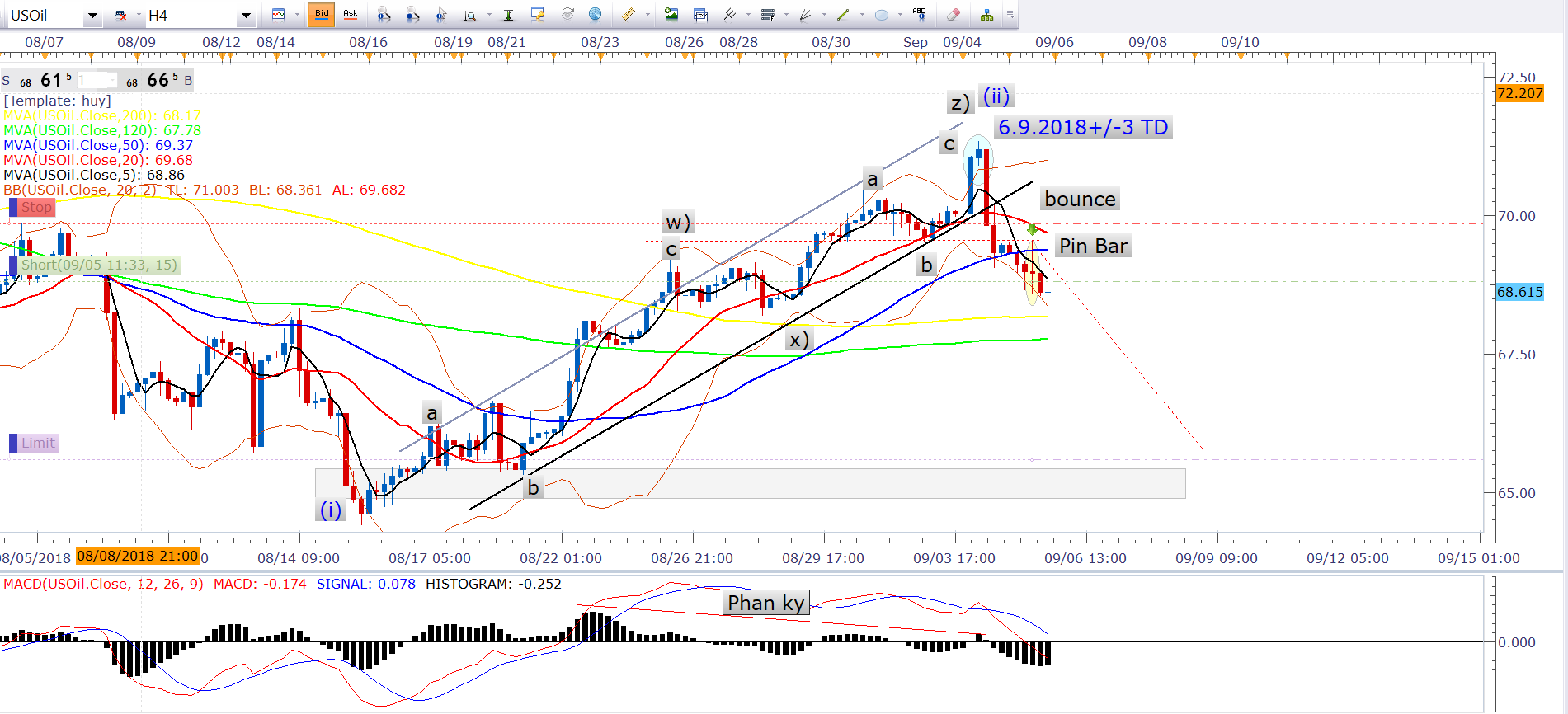Click the 72.207 orange price marker
This screenshot has width=1568, height=714.
1519,93
